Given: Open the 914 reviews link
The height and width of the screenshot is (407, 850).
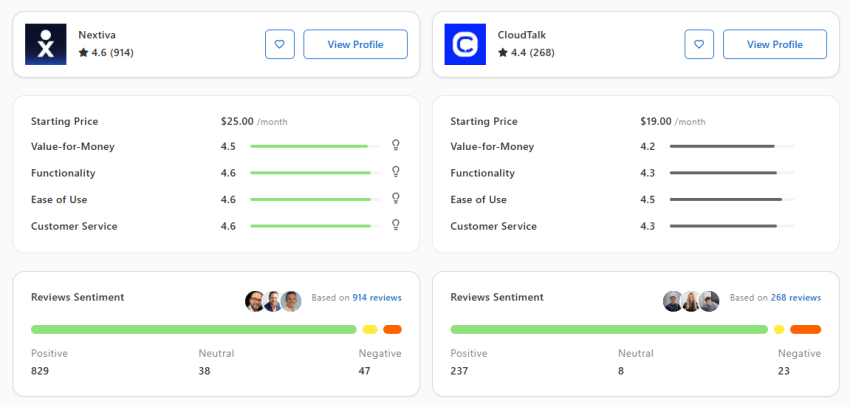Looking at the screenshot, I should tap(377, 298).
